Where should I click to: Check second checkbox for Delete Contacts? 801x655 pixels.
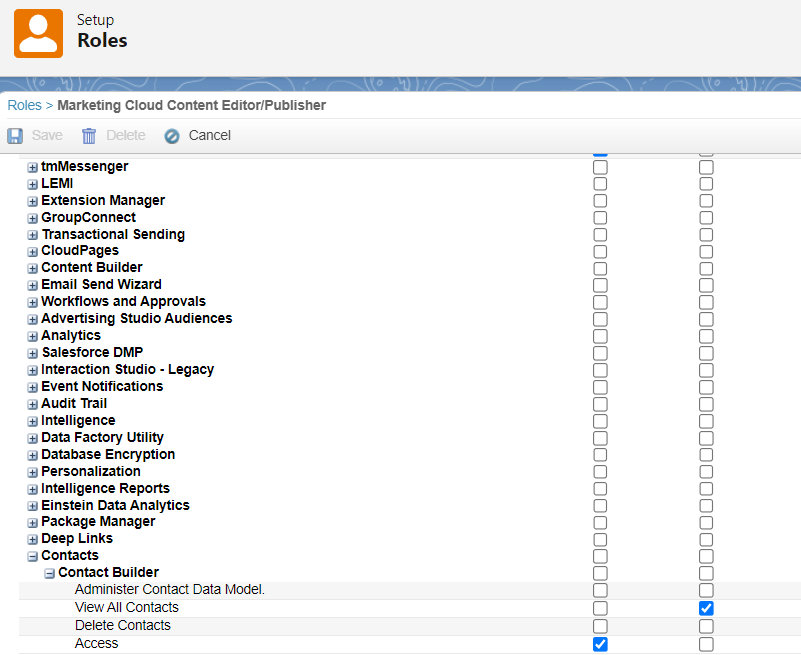tap(706, 626)
